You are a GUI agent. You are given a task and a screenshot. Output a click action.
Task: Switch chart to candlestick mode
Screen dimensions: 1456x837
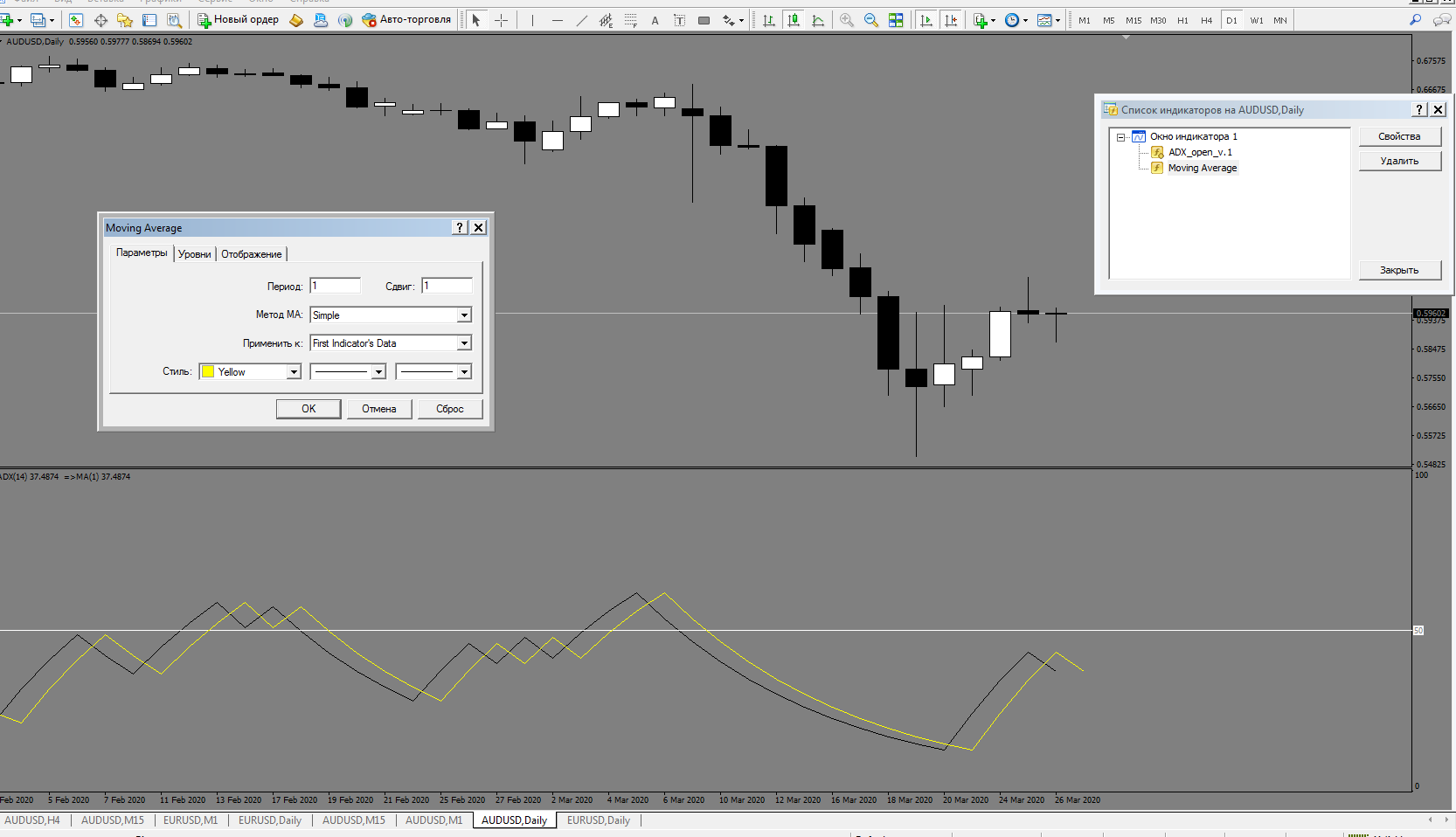click(794, 20)
